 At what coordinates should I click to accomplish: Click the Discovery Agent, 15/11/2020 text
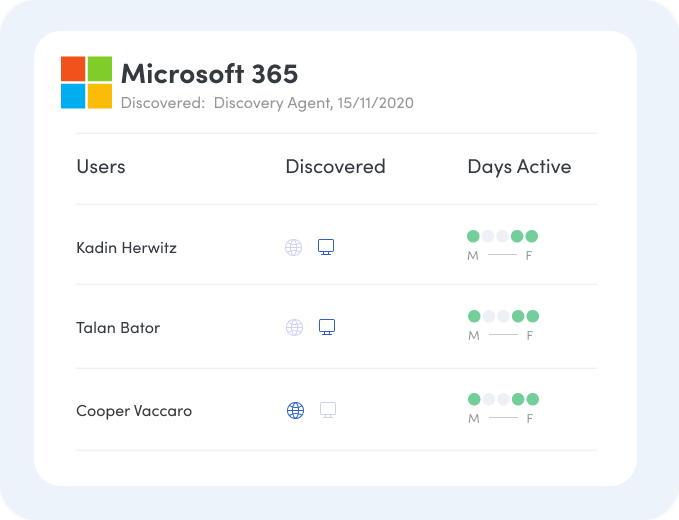314,103
